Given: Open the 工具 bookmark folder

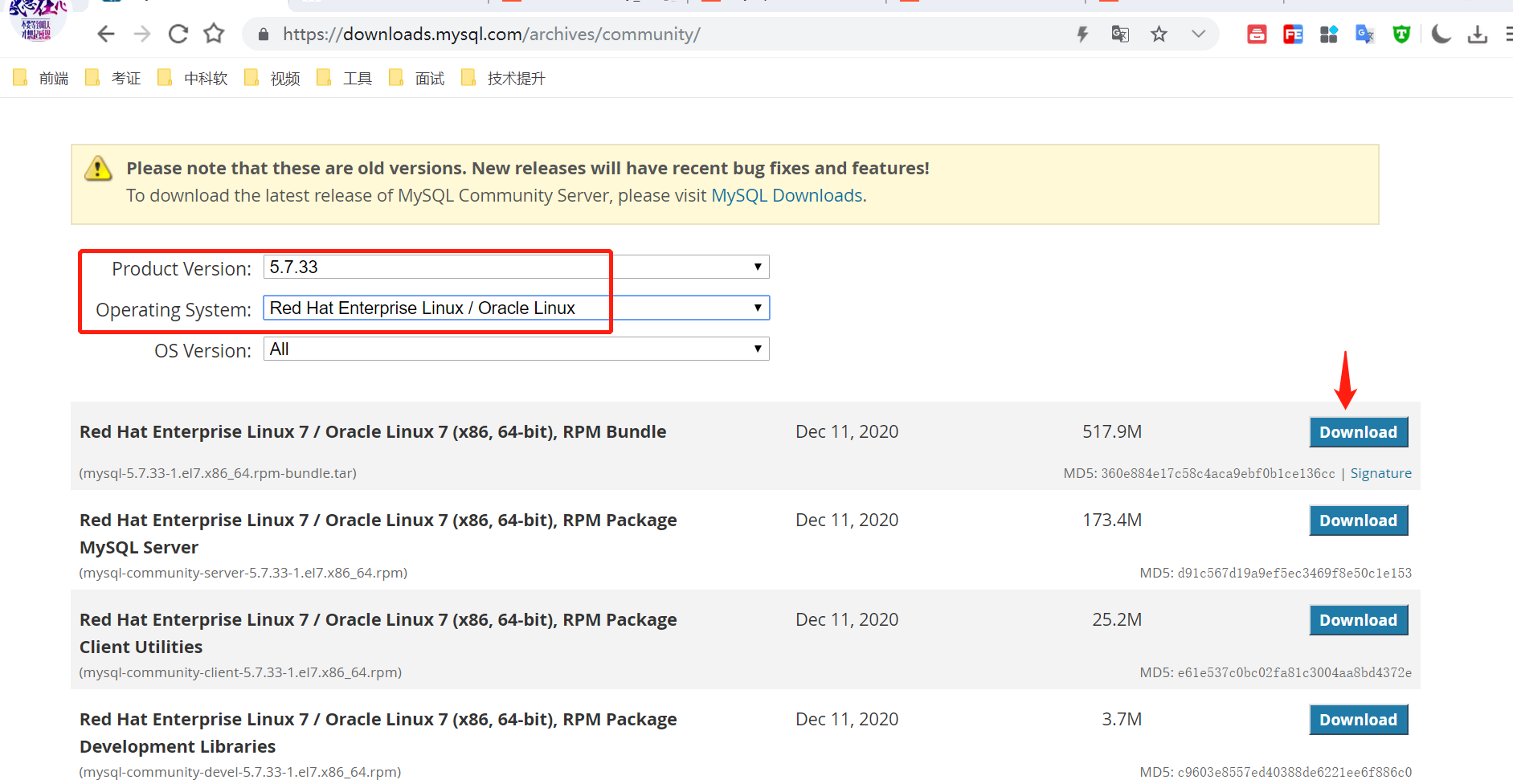Looking at the screenshot, I should [x=345, y=78].
